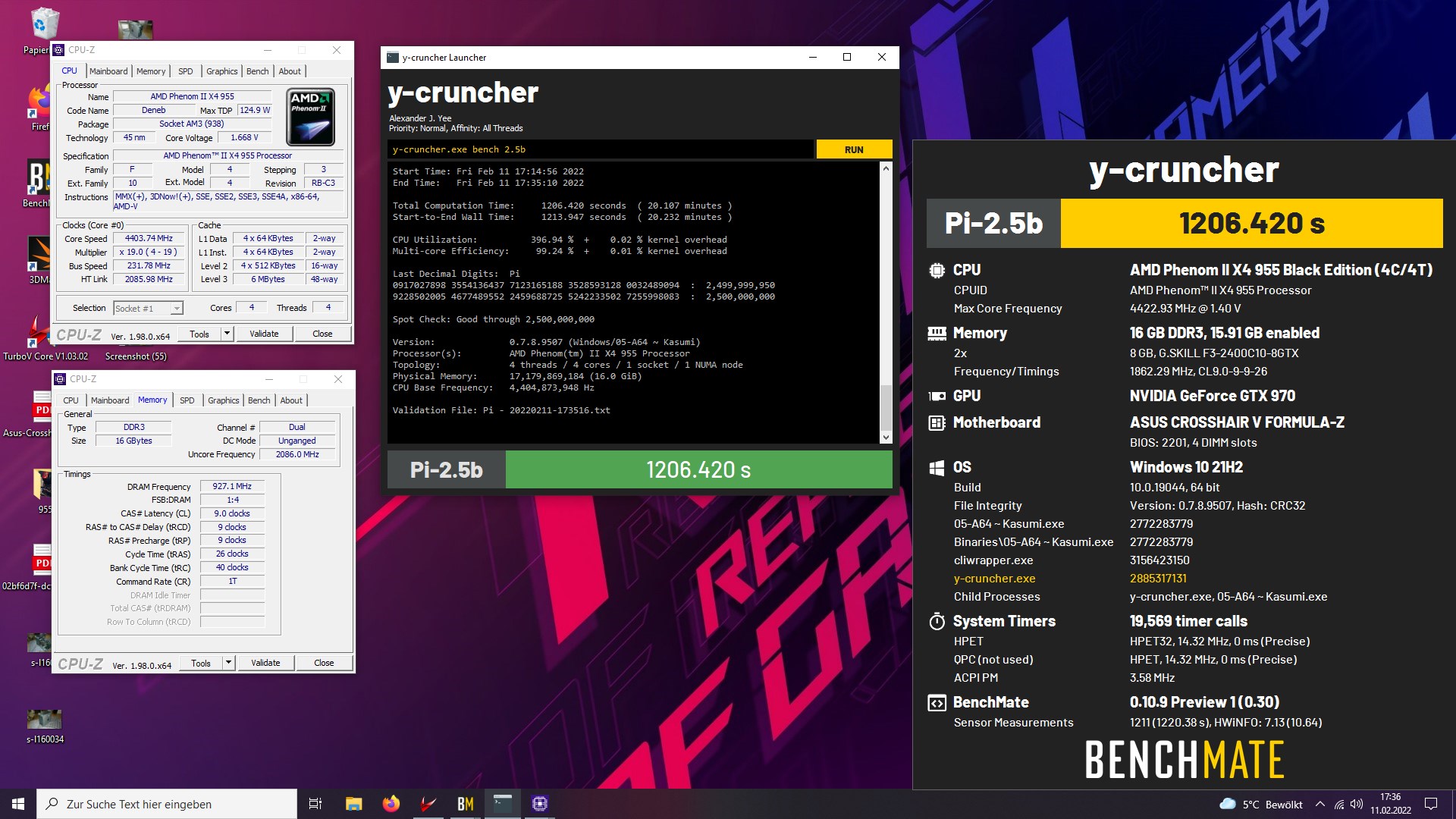Open the Socket #1 selection dropdown
The image size is (1456, 819).
pyautogui.click(x=148, y=308)
